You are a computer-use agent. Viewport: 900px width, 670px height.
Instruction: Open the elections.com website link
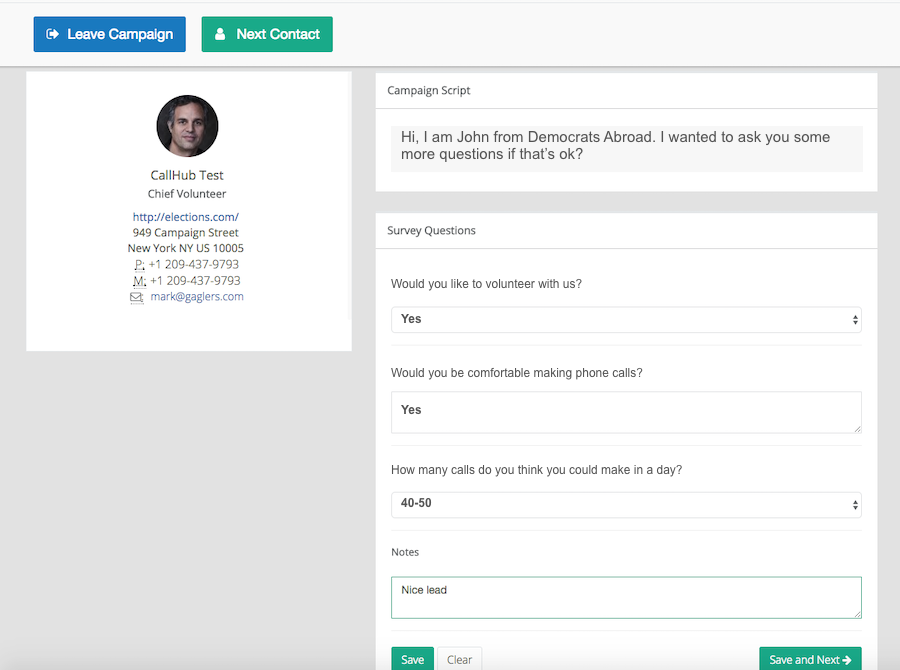(x=185, y=217)
